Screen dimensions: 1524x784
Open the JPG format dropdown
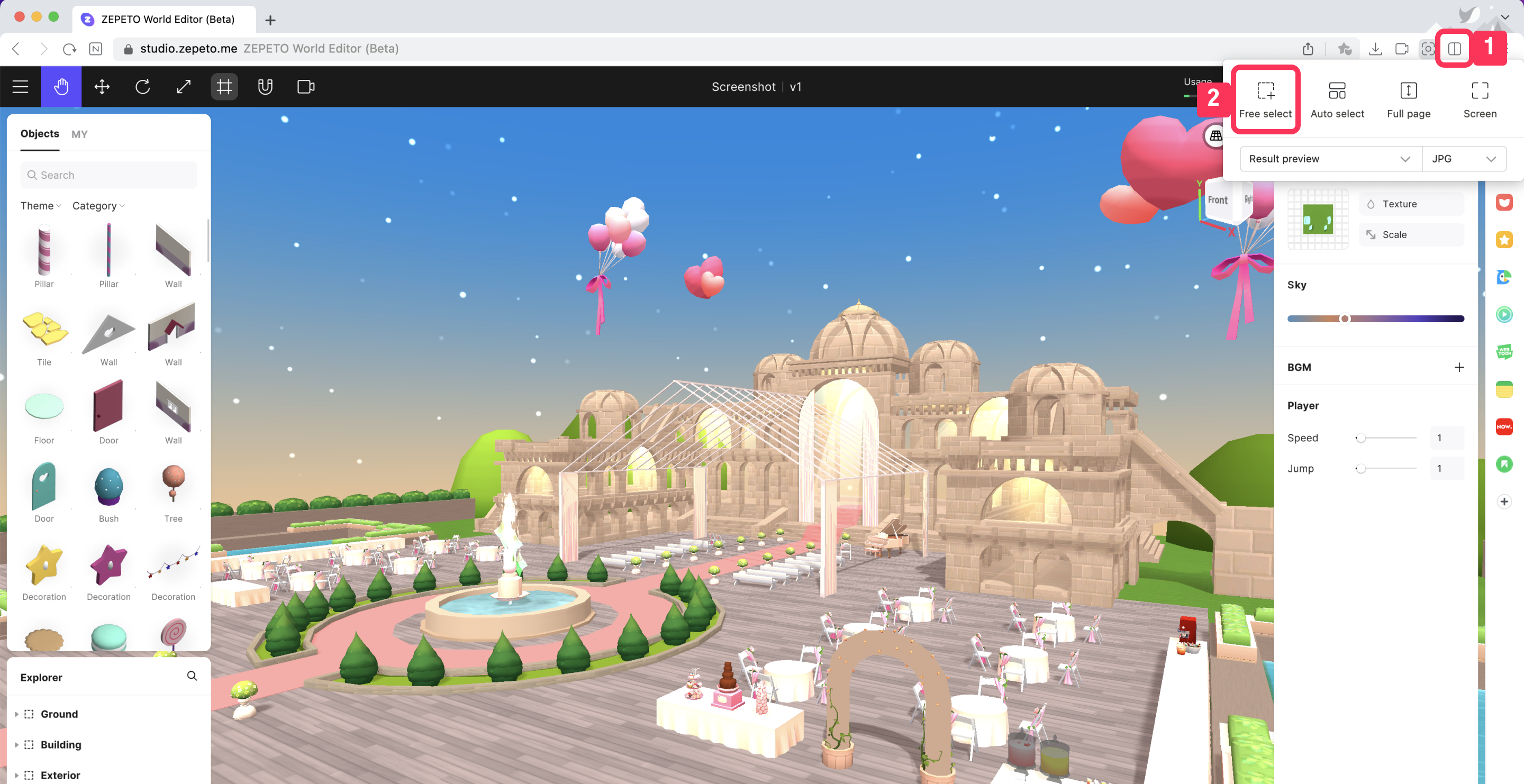pyautogui.click(x=1463, y=159)
